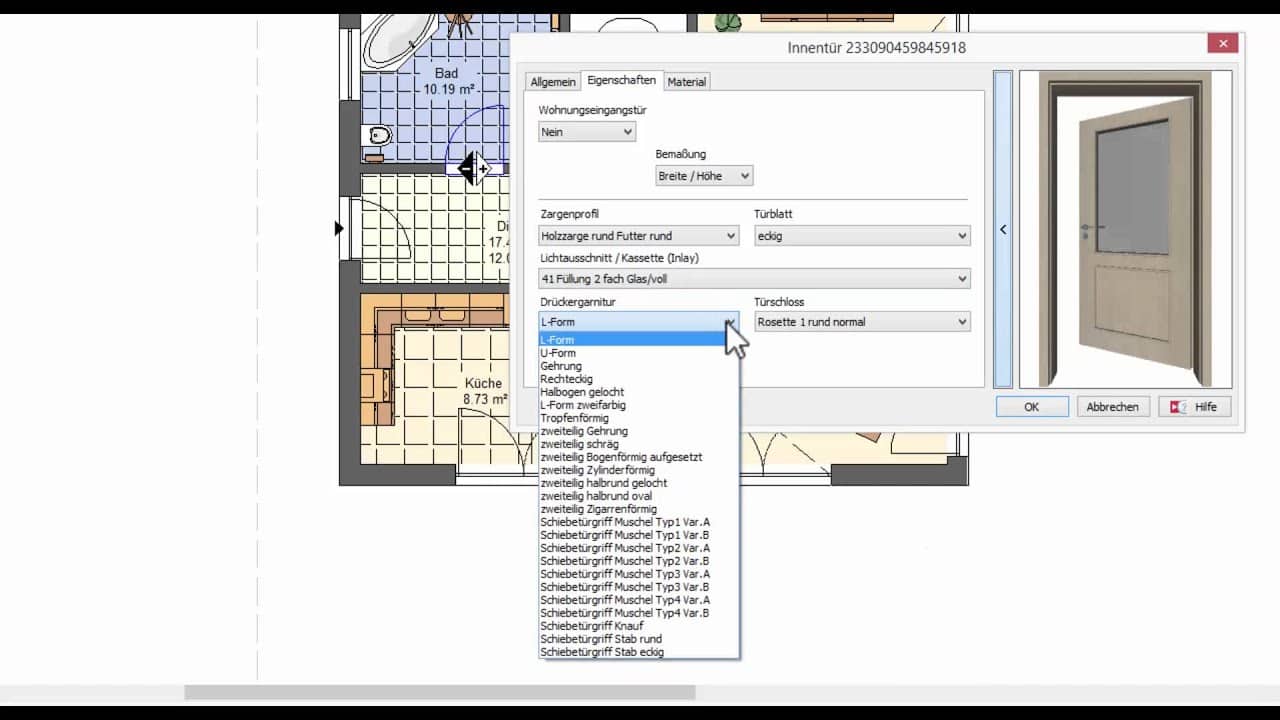This screenshot has height=720, width=1280.
Task: Switch to the Material tab
Action: [x=686, y=82]
